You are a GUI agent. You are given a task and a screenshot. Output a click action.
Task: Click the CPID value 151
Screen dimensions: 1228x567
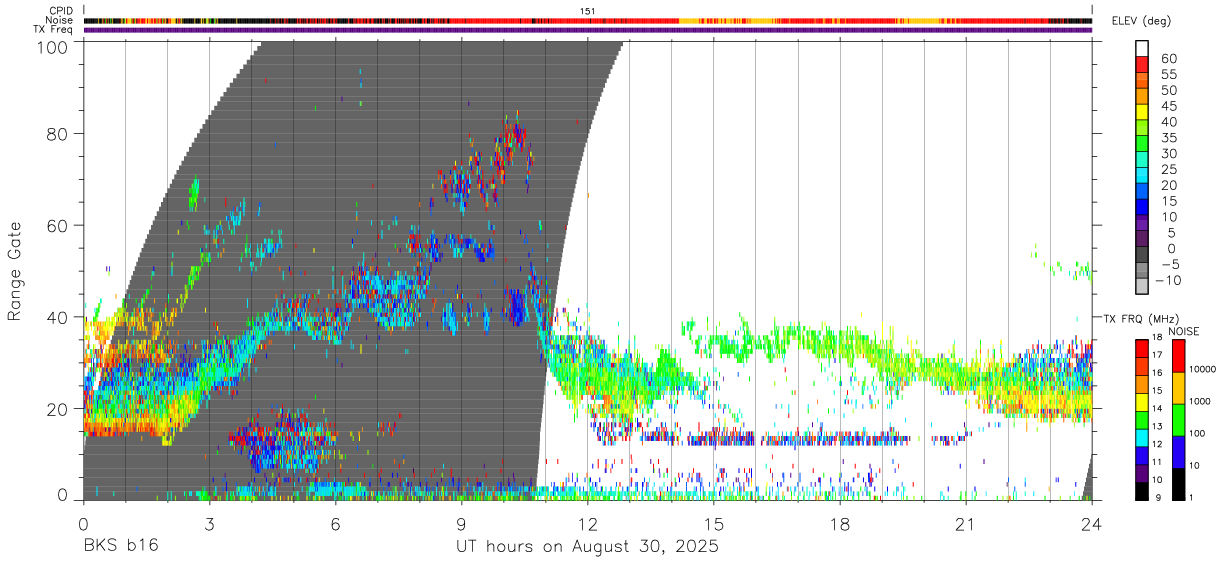(587, 11)
